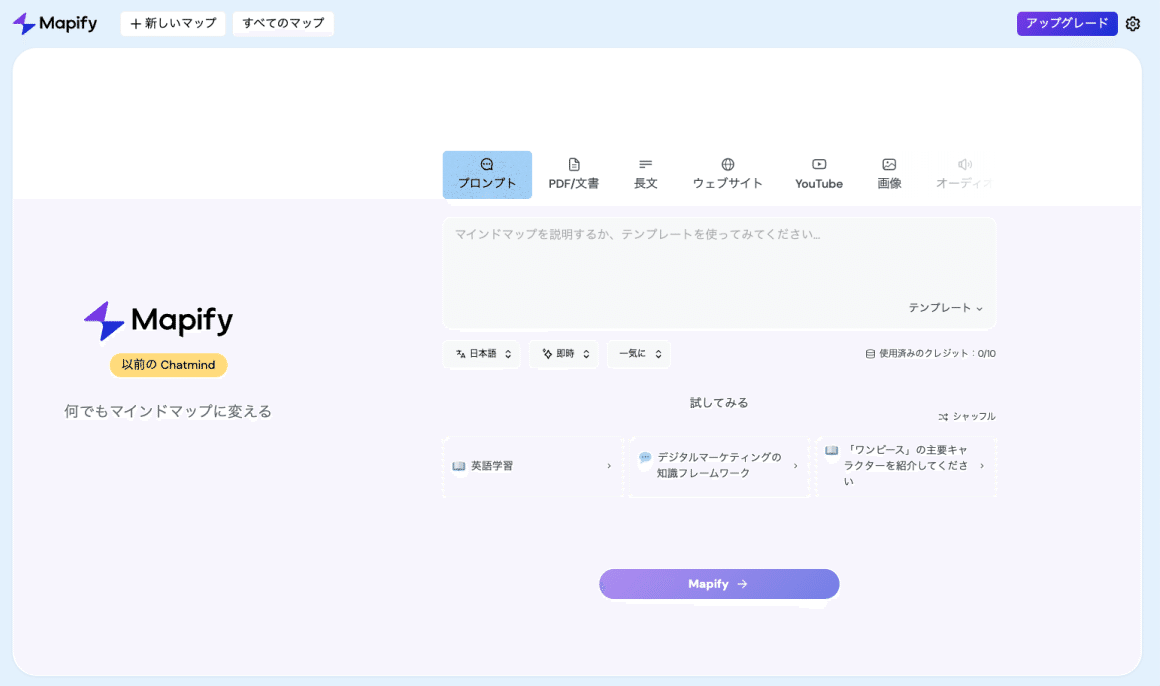Click the chat bubble icon on デジタルマーケティング card

click(645, 458)
